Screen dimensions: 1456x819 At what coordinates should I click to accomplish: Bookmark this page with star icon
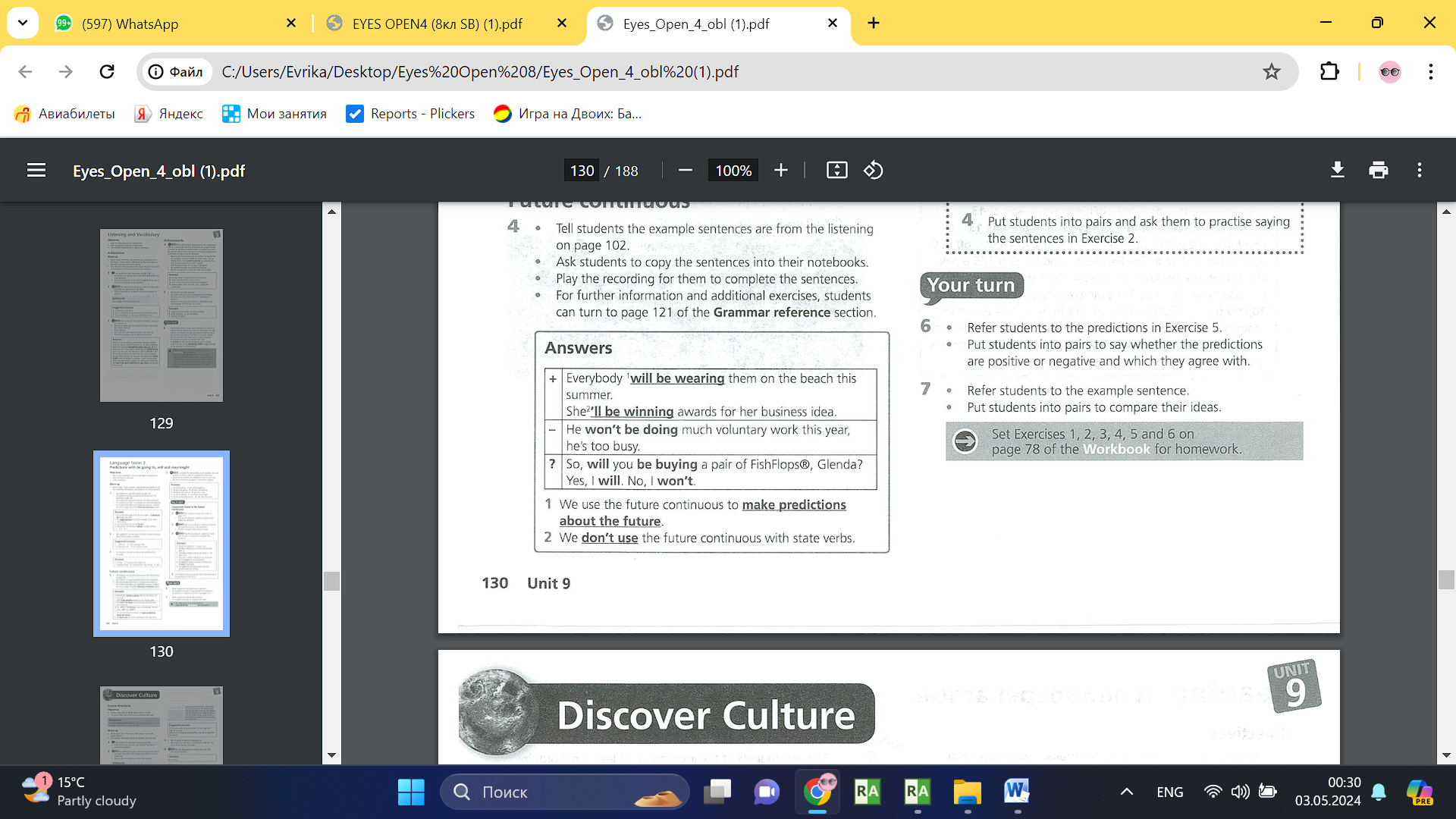pyautogui.click(x=1272, y=72)
